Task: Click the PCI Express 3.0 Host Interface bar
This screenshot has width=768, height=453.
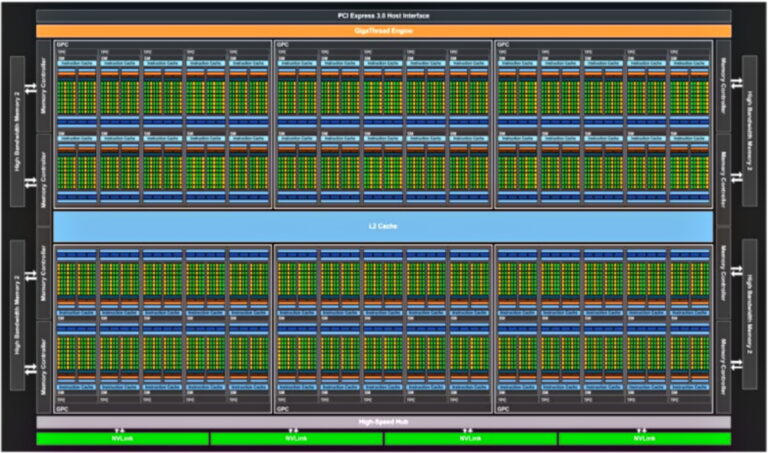Action: 384,17
